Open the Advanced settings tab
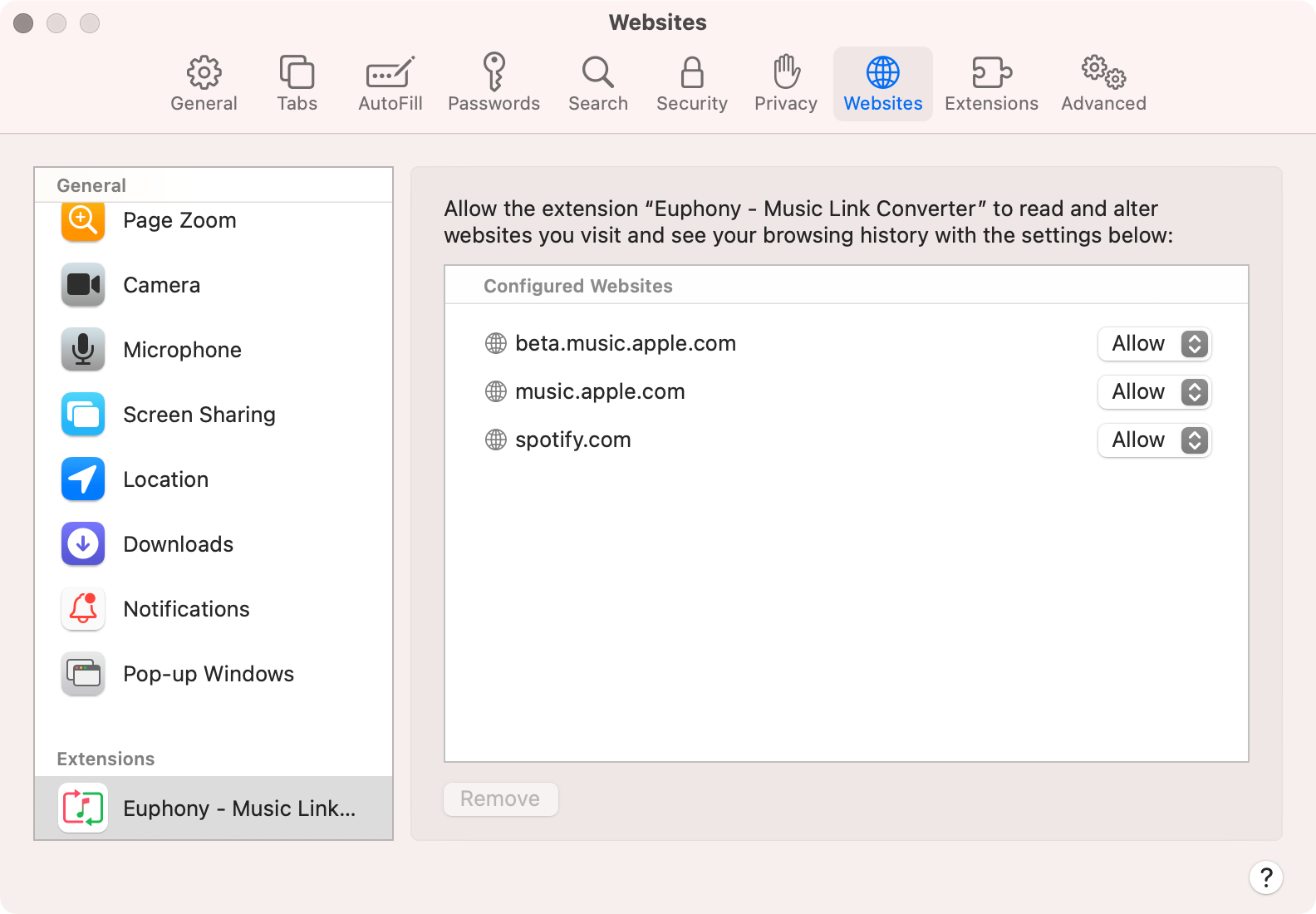1316x914 pixels. click(1103, 84)
